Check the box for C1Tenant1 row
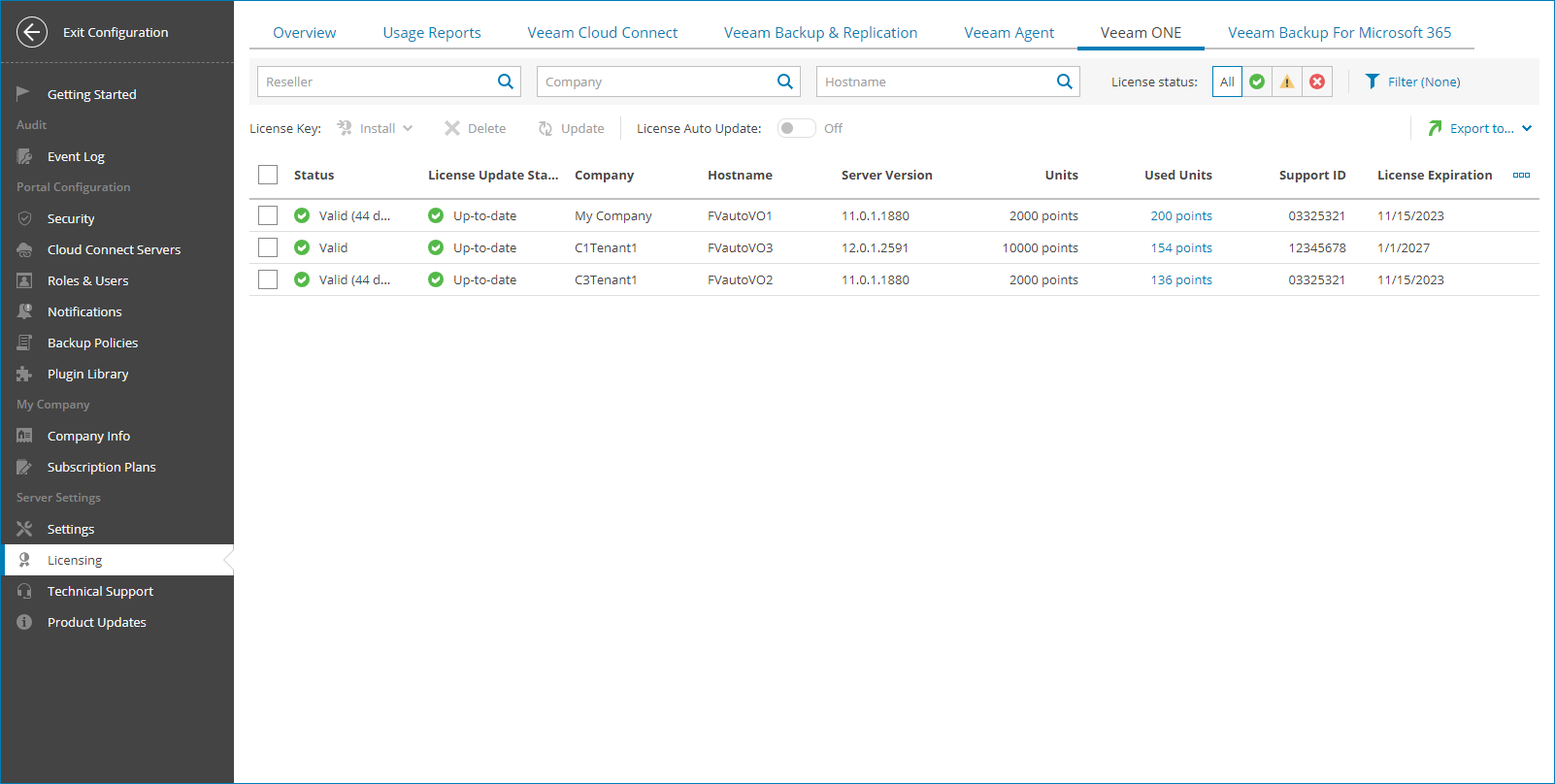1555x784 pixels. point(268,247)
